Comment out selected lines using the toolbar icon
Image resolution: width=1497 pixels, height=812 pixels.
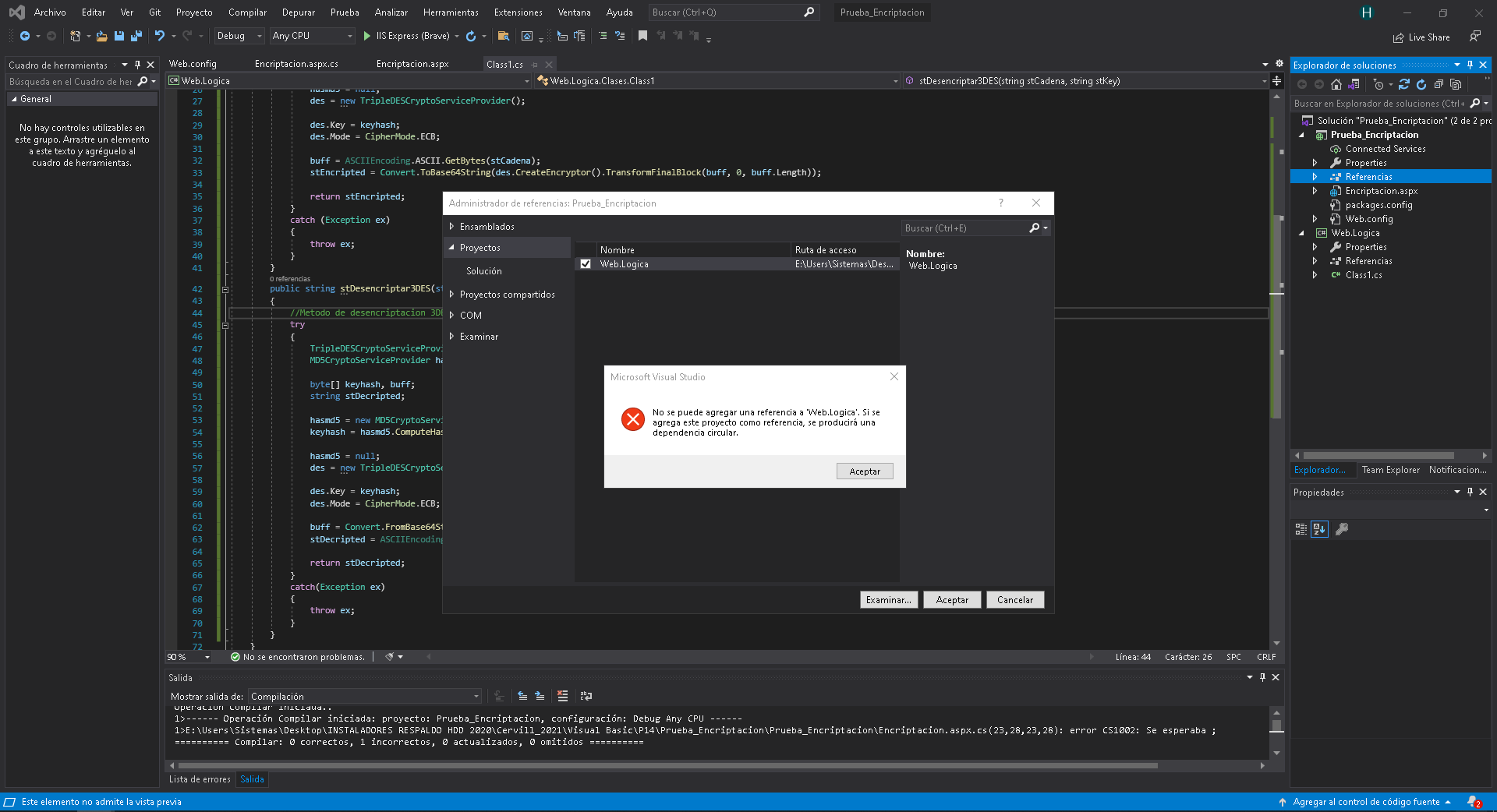click(603, 36)
